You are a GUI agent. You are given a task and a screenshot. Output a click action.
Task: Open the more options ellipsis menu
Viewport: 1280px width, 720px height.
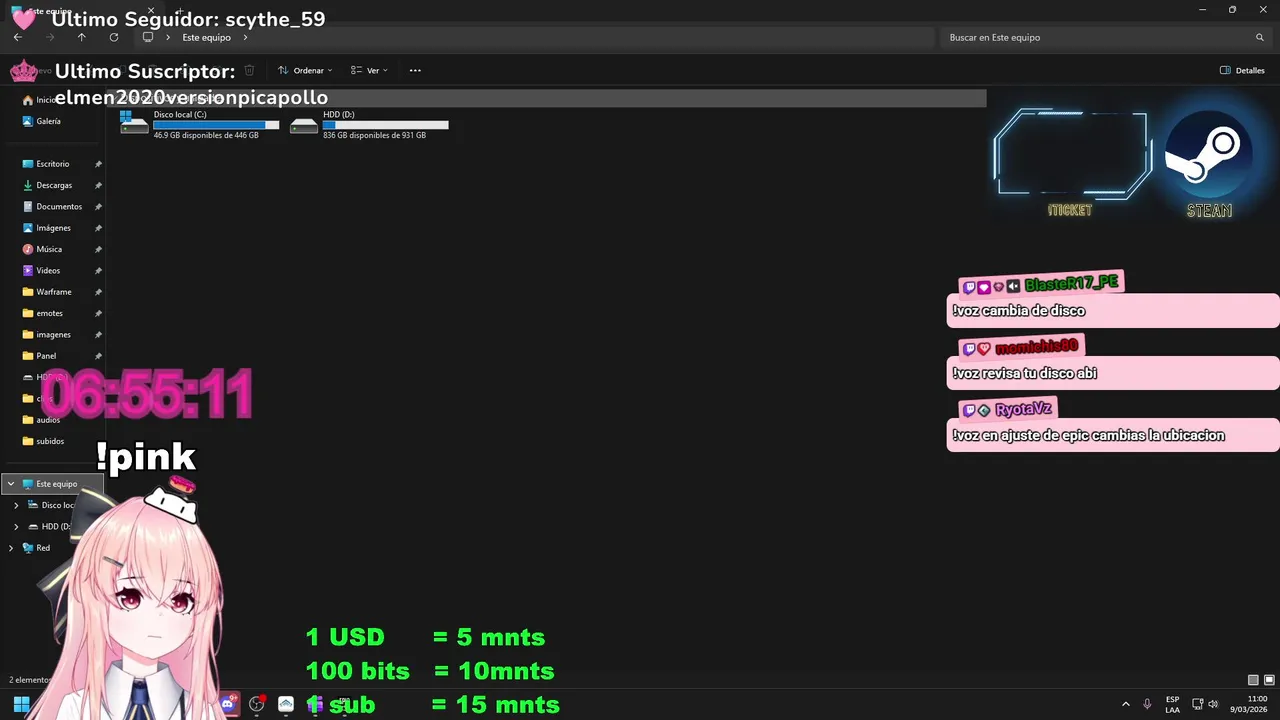pyautogui.click(x=415, y=70)
